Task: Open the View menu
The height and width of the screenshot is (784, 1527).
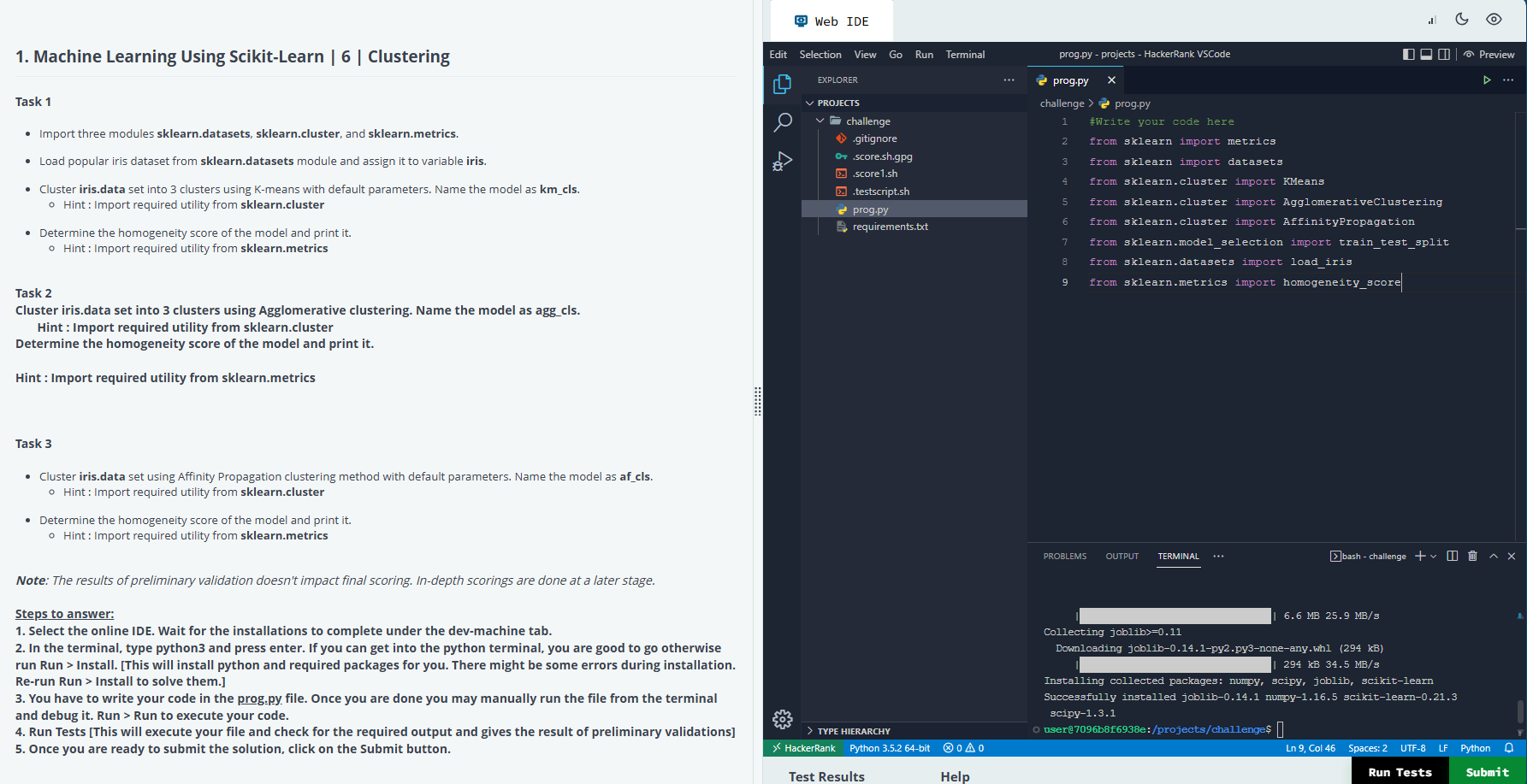Action: (x=865, y=54)
